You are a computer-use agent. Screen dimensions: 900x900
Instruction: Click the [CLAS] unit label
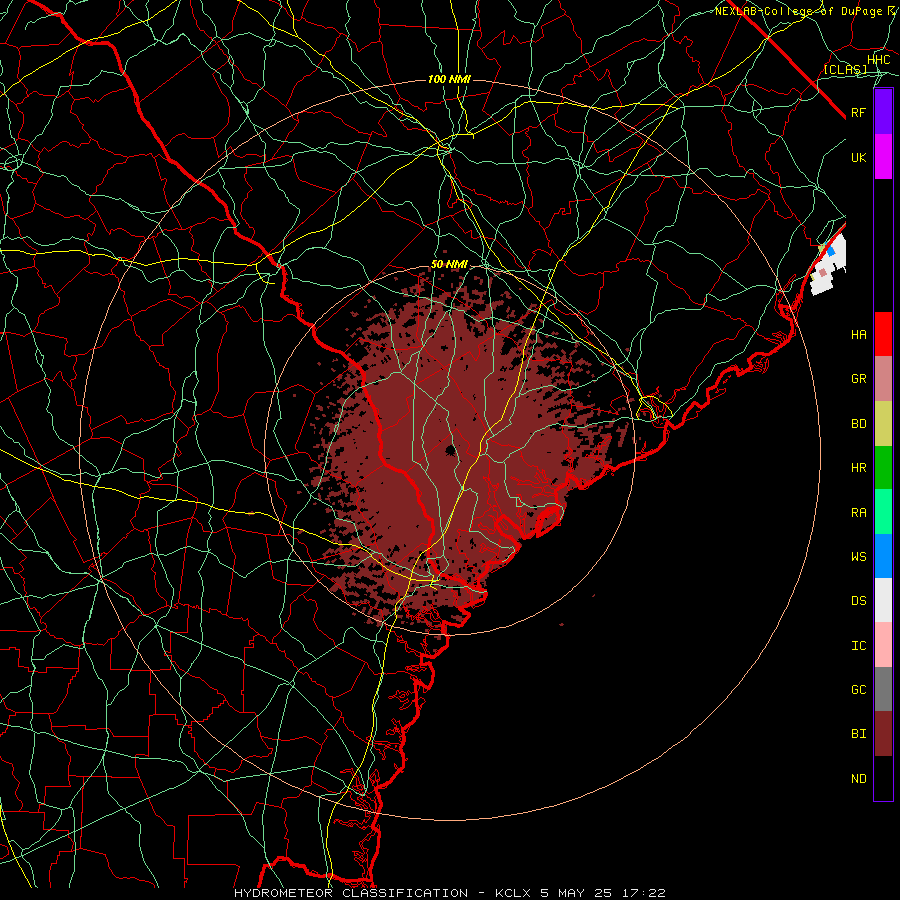coord(845,69)
